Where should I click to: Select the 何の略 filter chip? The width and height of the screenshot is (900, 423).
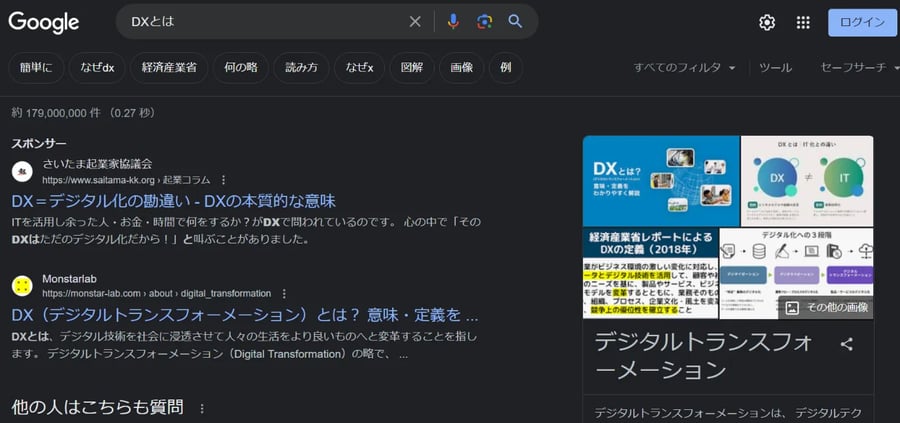[240, 68]
